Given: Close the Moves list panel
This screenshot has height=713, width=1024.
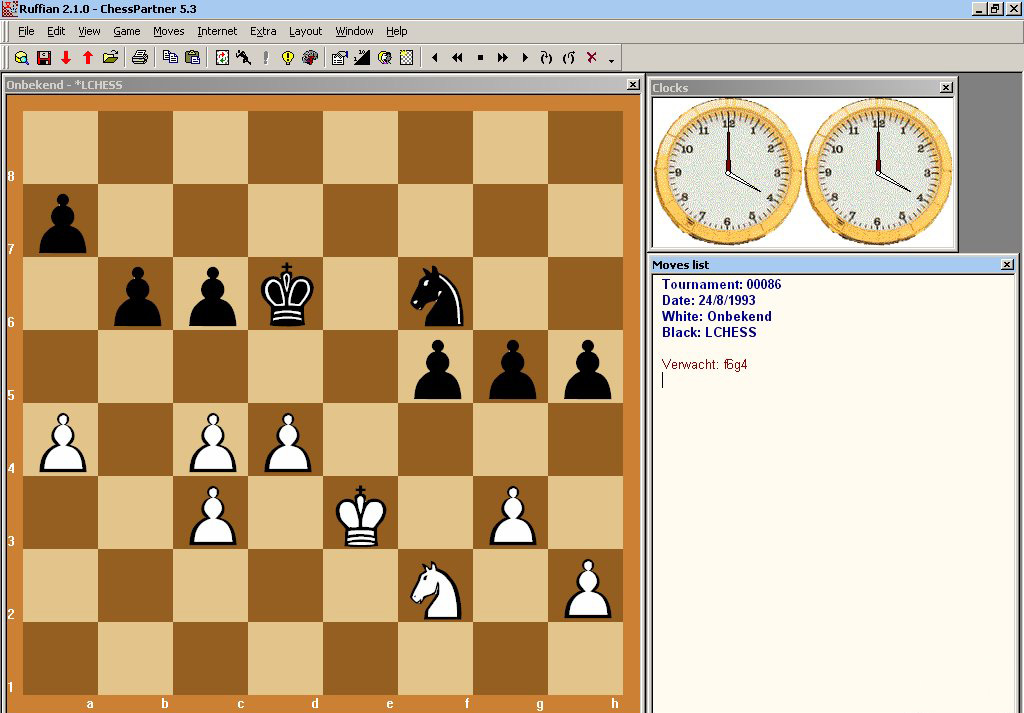Looking at the screenshot, I should tap(1006, 265).
